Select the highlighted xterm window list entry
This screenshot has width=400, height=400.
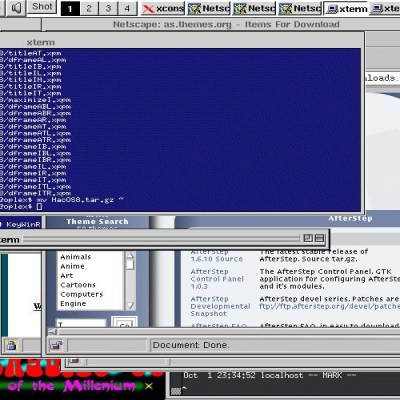coord(346,9)
